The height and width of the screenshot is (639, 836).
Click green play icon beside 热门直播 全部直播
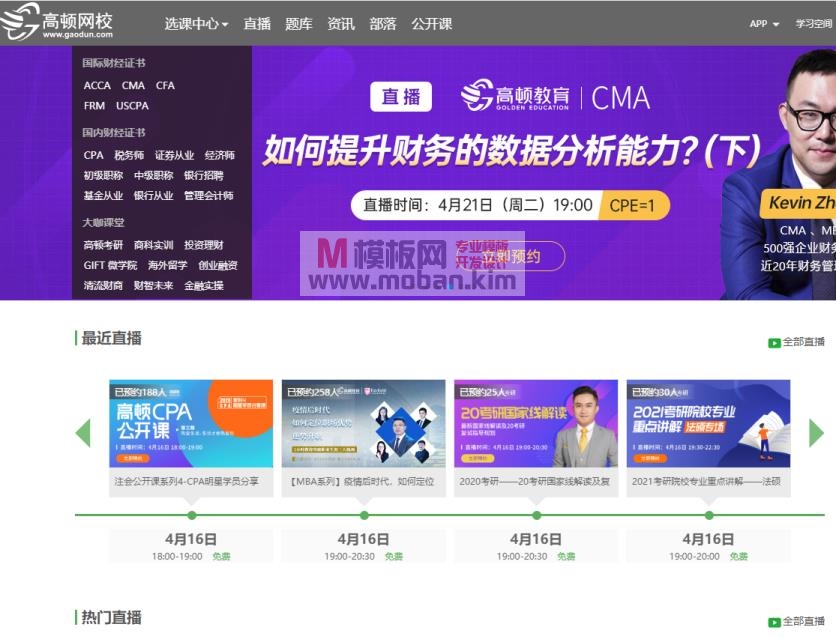tap(774, 622)
